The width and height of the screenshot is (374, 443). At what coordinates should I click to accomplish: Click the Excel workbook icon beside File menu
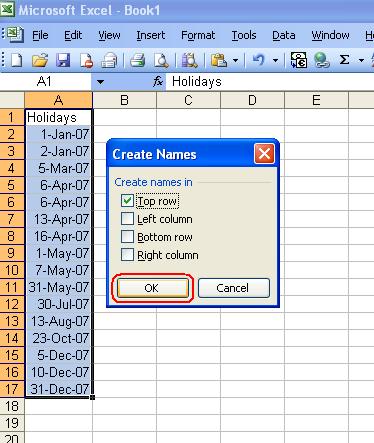click(15, 35)
